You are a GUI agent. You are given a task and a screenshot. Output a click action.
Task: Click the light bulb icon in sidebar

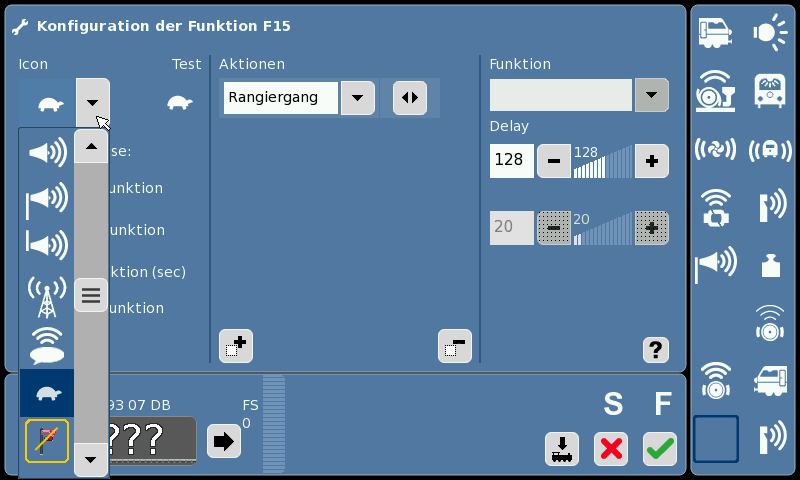pyautogui.click(x=770, y=33)
